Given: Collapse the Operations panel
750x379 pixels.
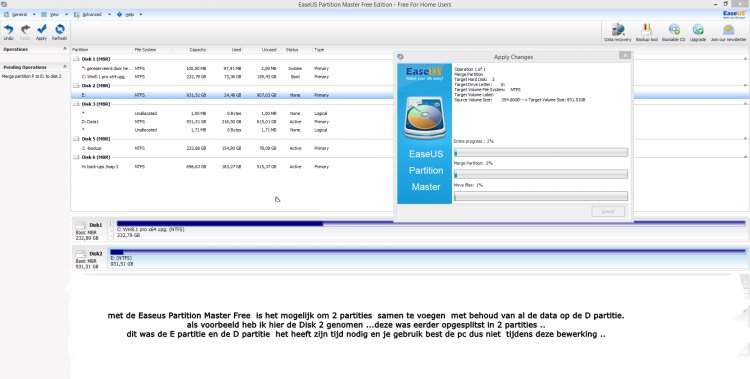Looking at the screenshot, I should point(65,49).
